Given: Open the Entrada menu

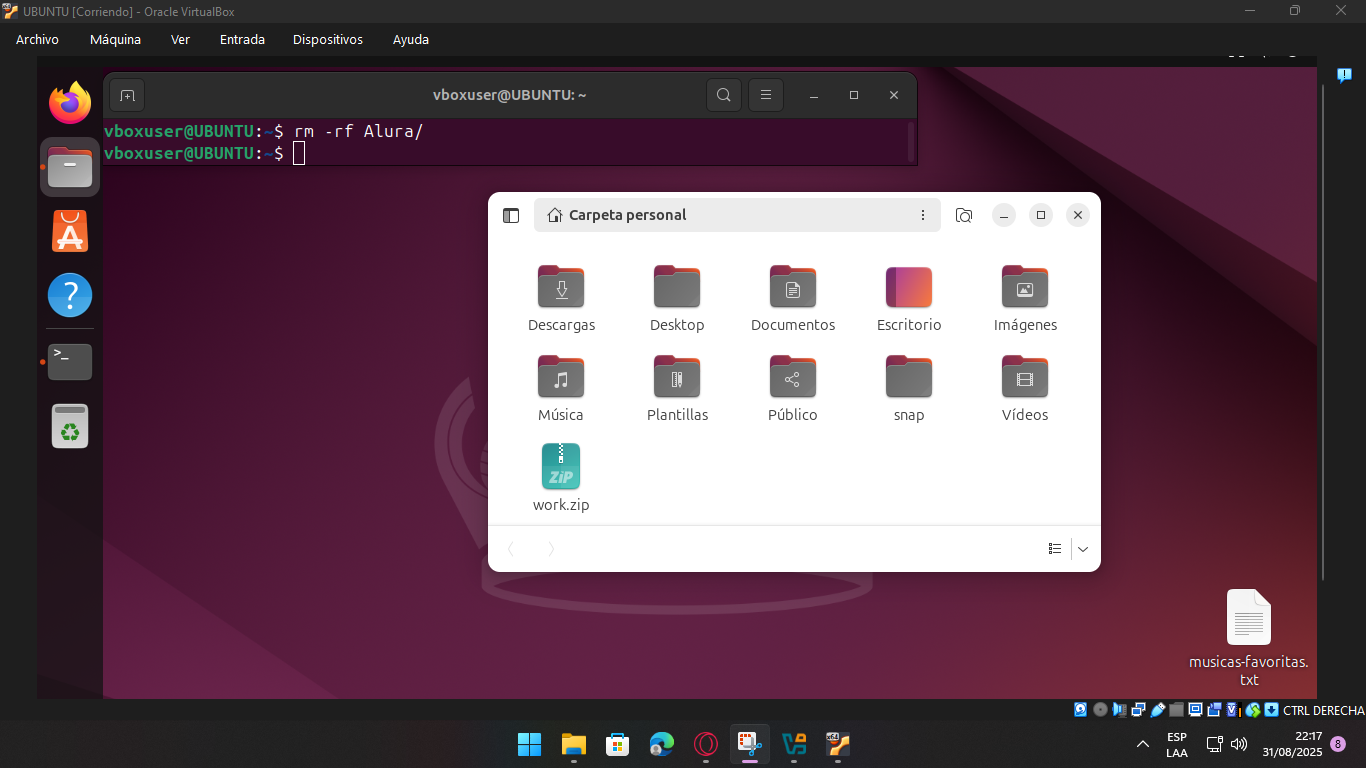Looking at the screenshot, I should (x=242, y=39).
